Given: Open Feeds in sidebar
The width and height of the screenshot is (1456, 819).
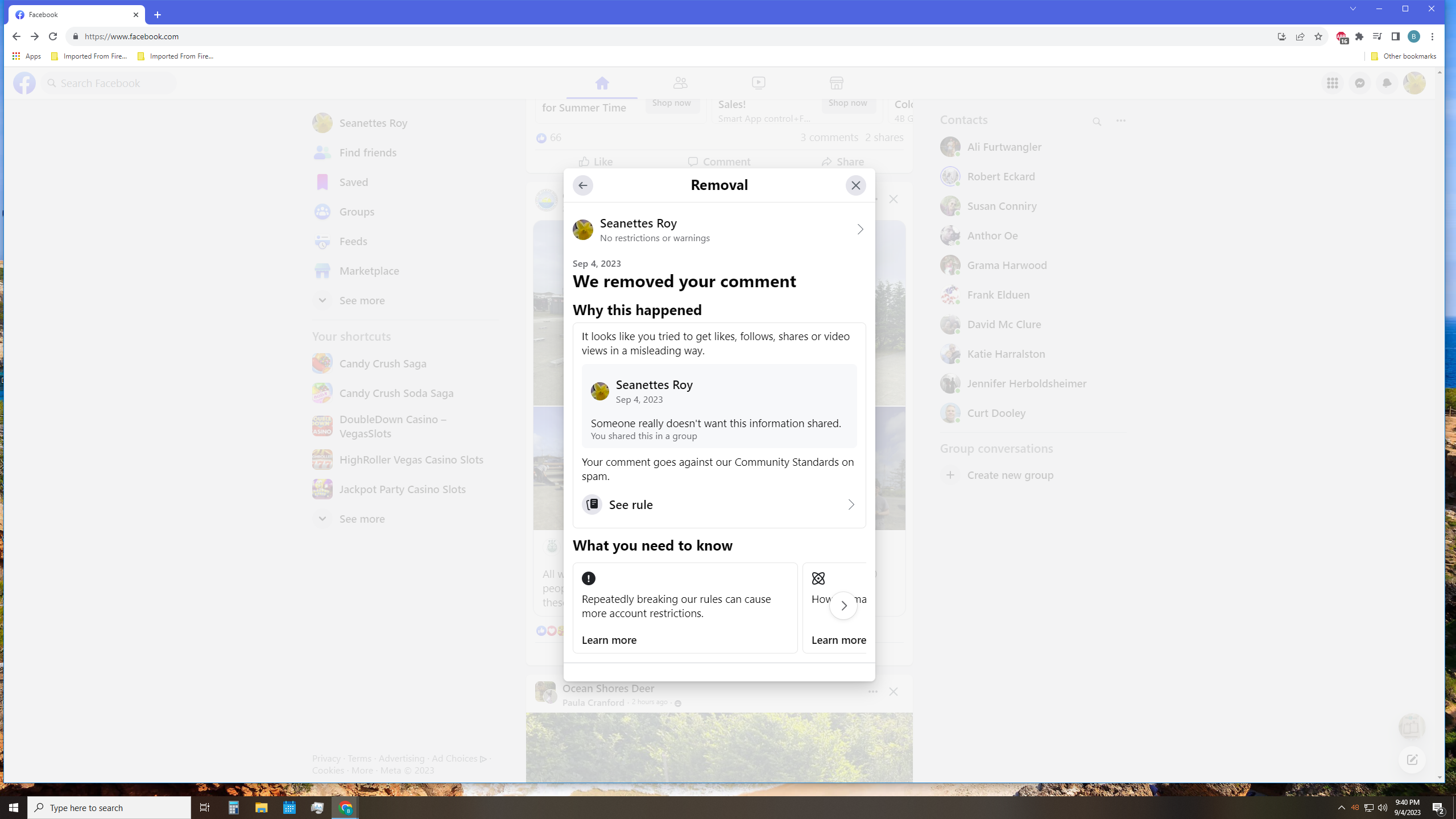Looking at the screenshot, I should click(x=405, y=241).
